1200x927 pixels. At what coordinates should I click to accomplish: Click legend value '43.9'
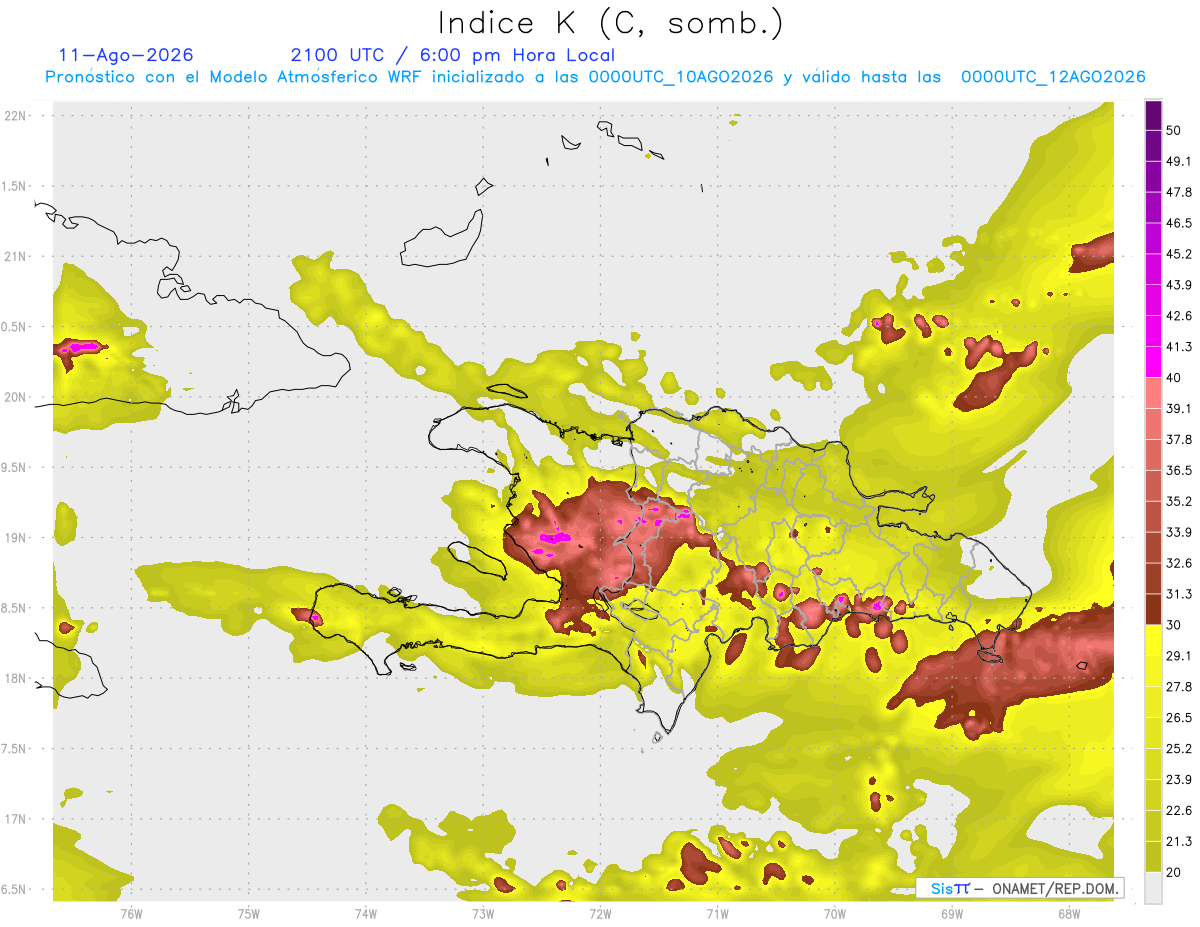tap(1179, 285)
